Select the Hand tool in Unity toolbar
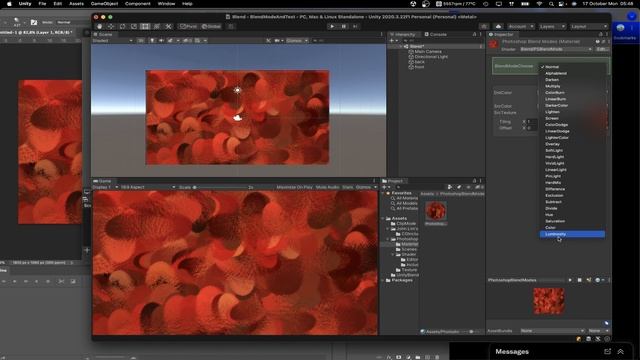 tap(100, 26)
